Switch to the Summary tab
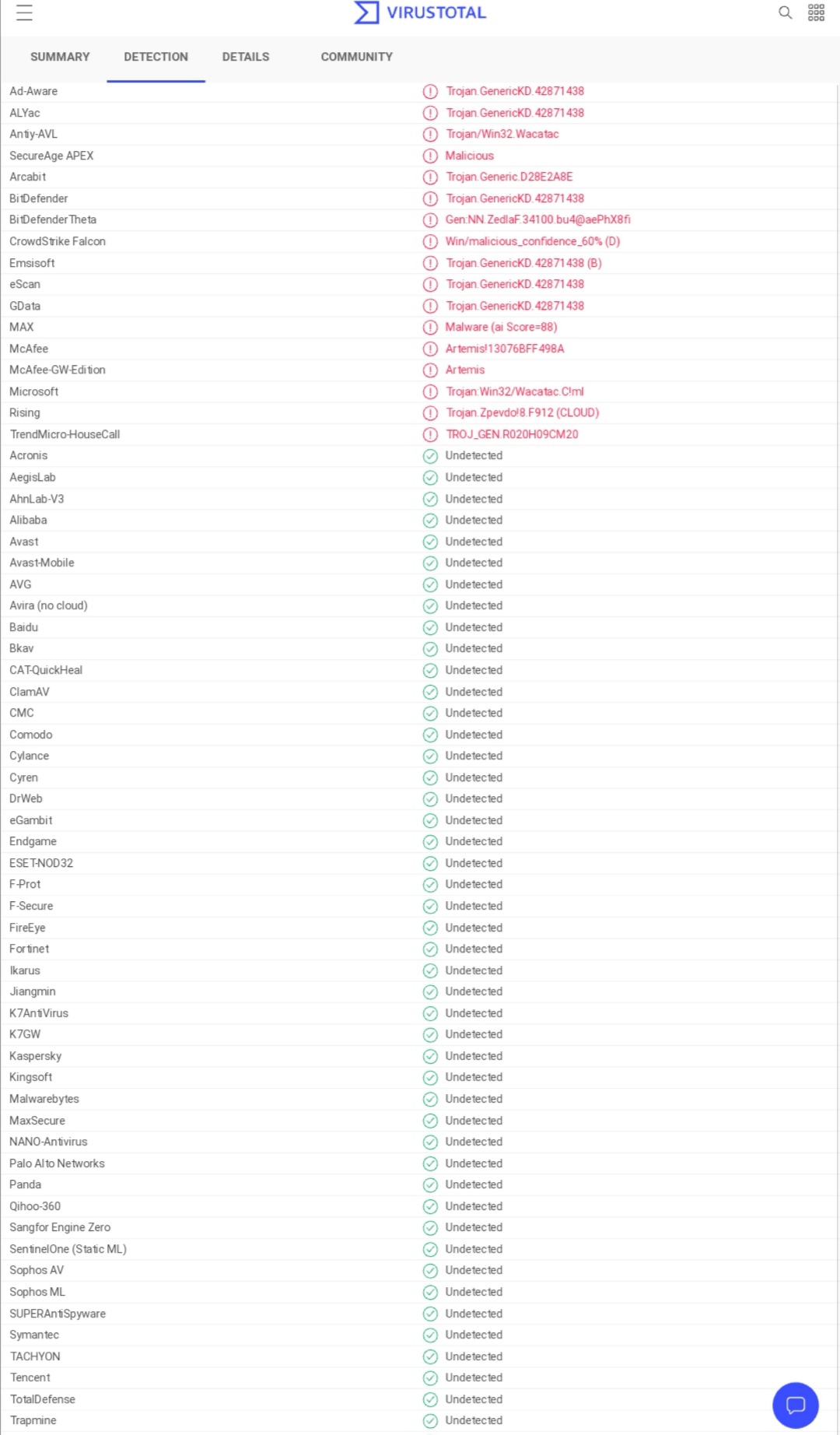840x1435 pixels. click(x=60, y=57)
